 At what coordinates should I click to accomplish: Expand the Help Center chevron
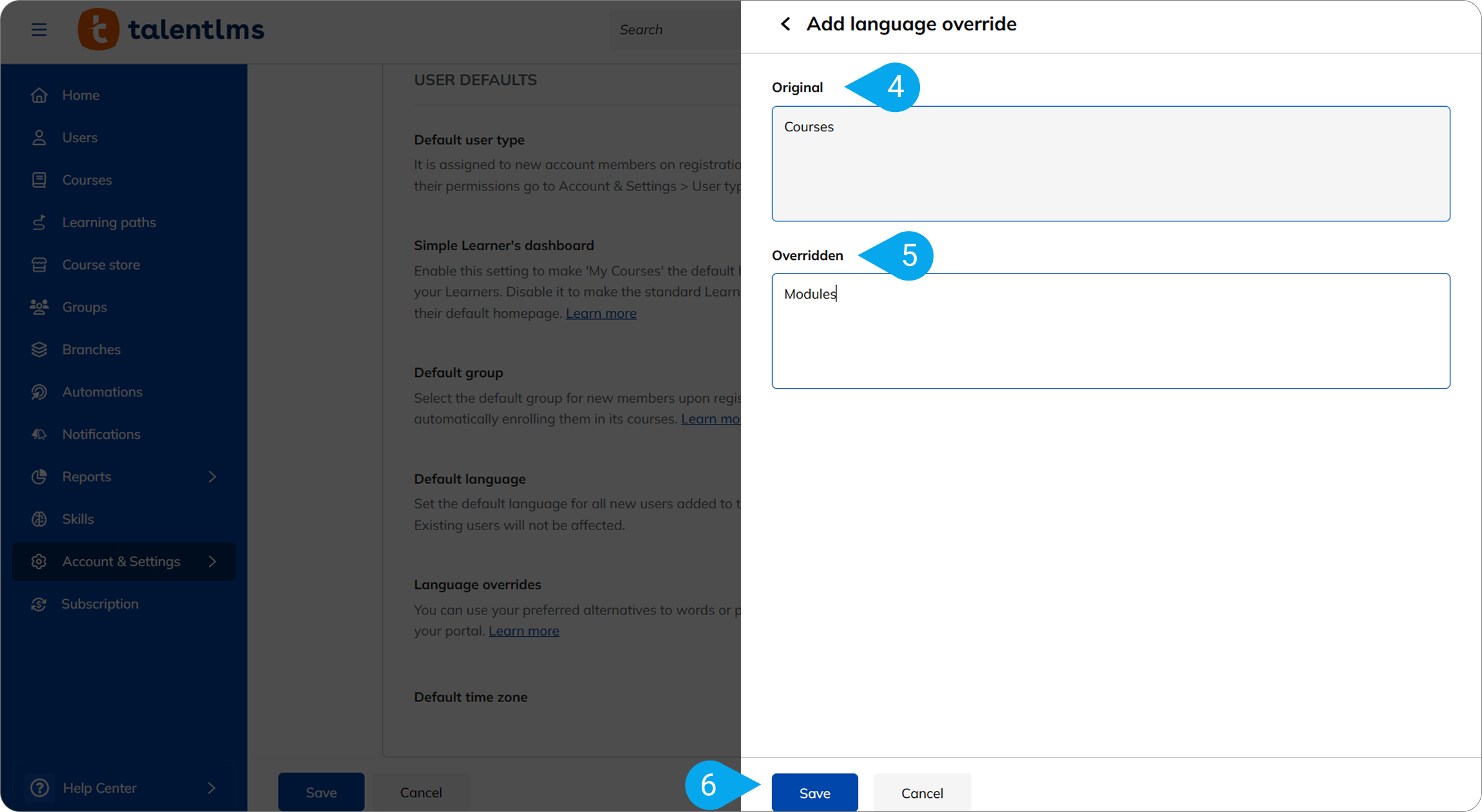(212, 788)
